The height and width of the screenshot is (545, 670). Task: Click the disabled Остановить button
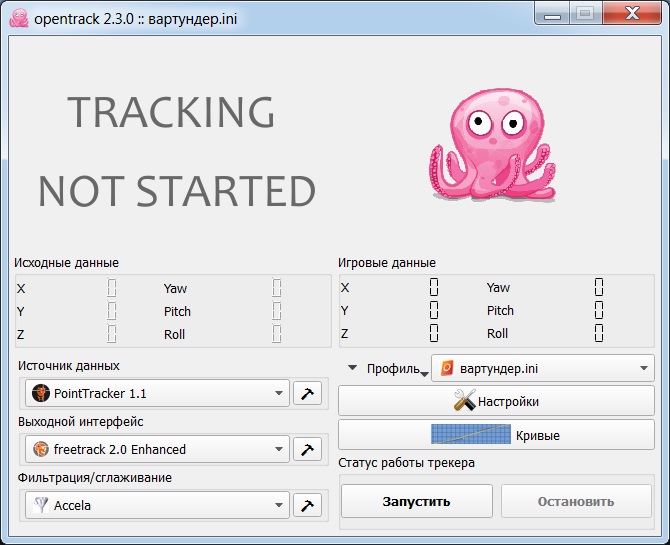click(x=576, y=501)
